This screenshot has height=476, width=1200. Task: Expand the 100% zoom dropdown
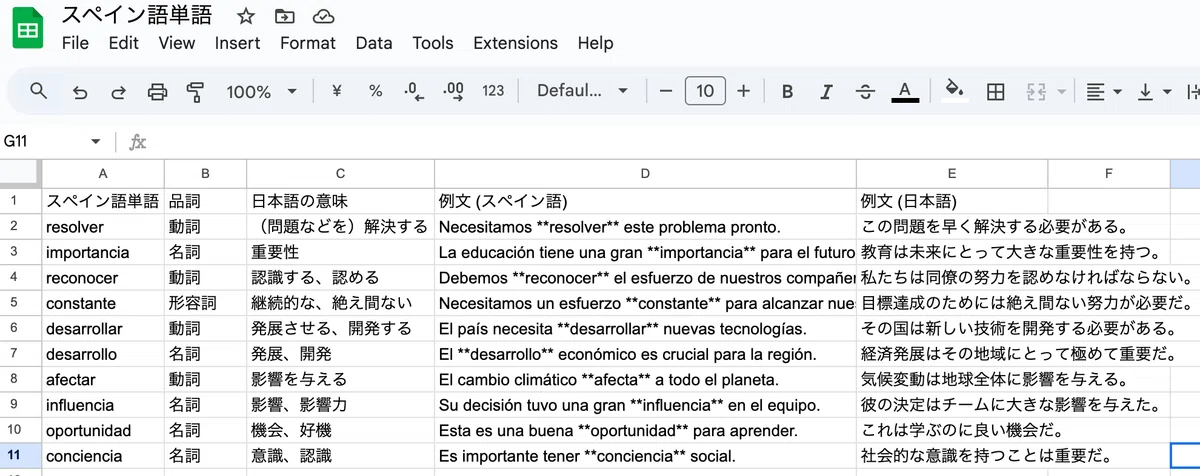(x=262, y=92)
